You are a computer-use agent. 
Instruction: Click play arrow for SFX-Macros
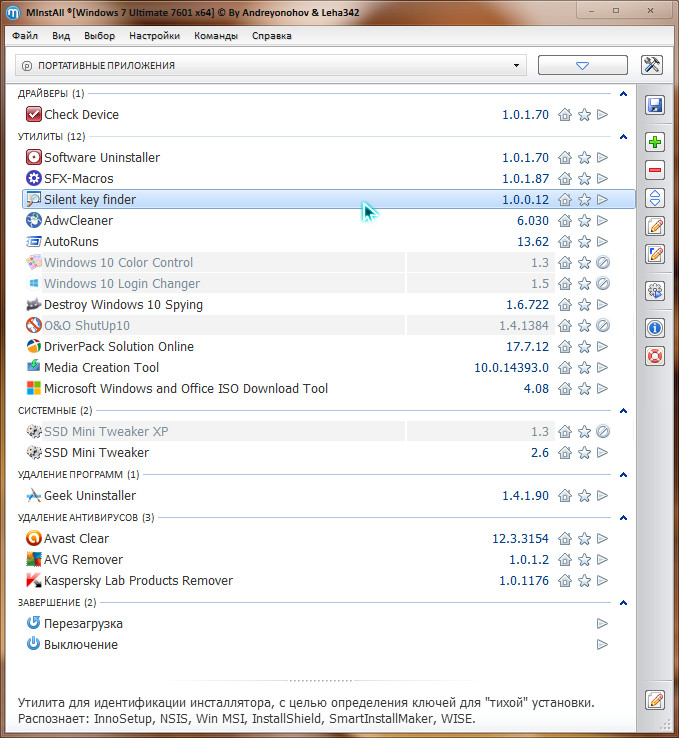[602, 178]
